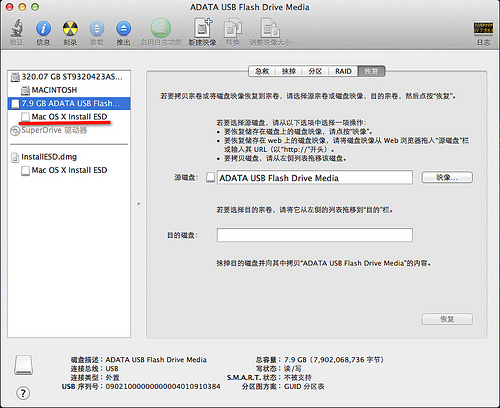Open the Log (日志) icon
500x408 pixels.
click(x=483, y=29)
